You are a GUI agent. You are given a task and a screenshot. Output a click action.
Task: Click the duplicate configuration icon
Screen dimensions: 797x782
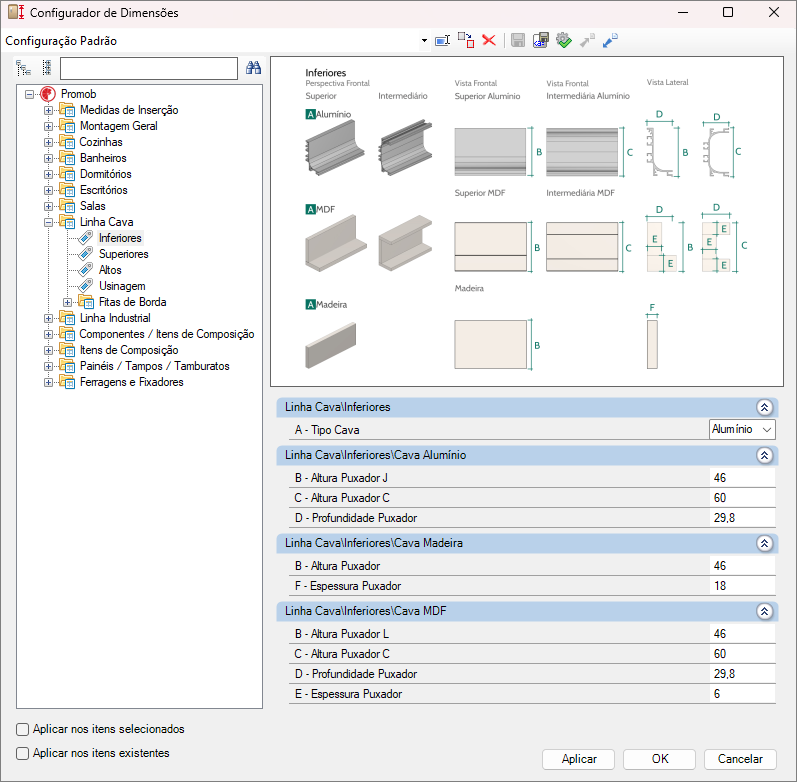[x=466, y=40]
